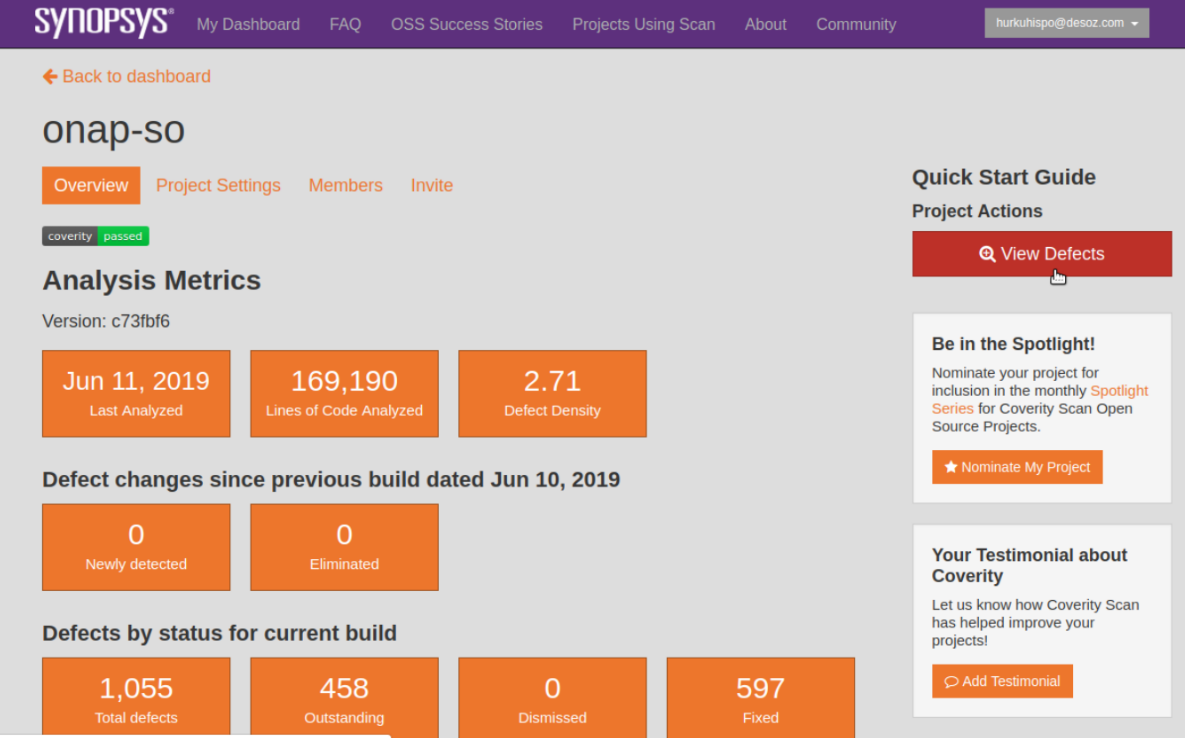Click the speech bubble icon on Add Testimonial

951,681
